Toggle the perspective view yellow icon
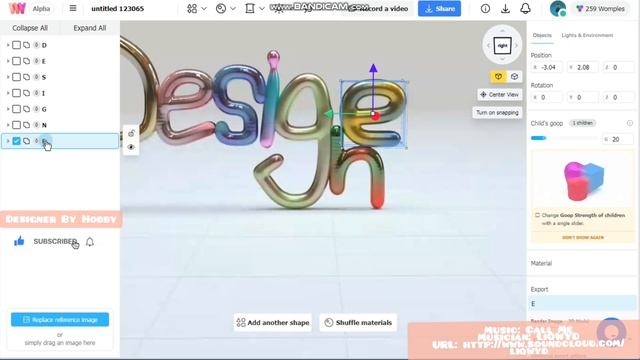Viewport: 640px width, 360px height. pyautogui.click(x=498, y=76)
